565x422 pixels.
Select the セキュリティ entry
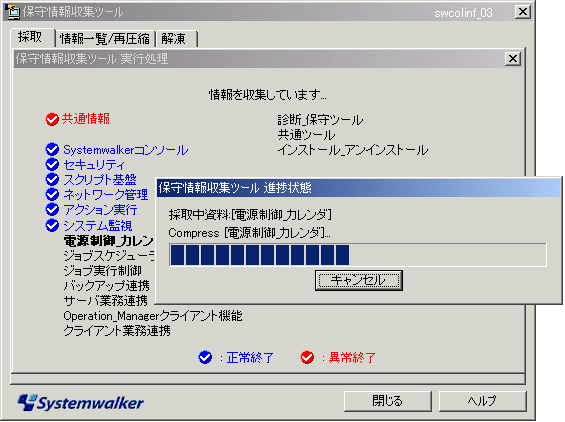[94, 165]
